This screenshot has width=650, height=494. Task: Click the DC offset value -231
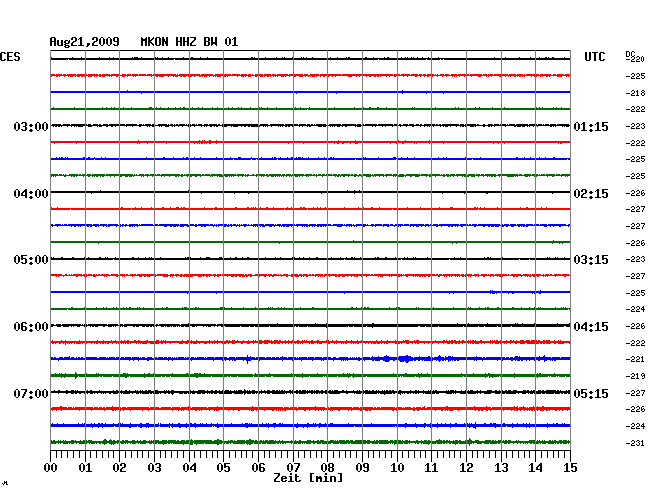pyautogui.click(x=635, y=443)
